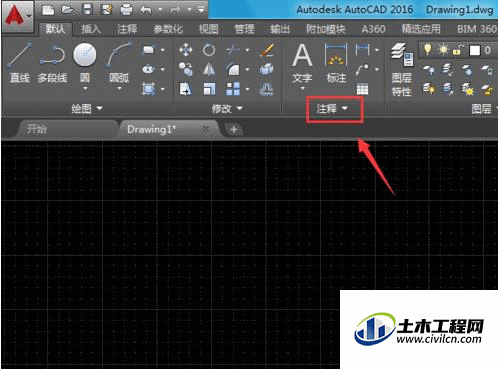The height and width of the screenshot is (369, 498).
Task: Select the Explode tool icon
Action: (x=267, y=69)
